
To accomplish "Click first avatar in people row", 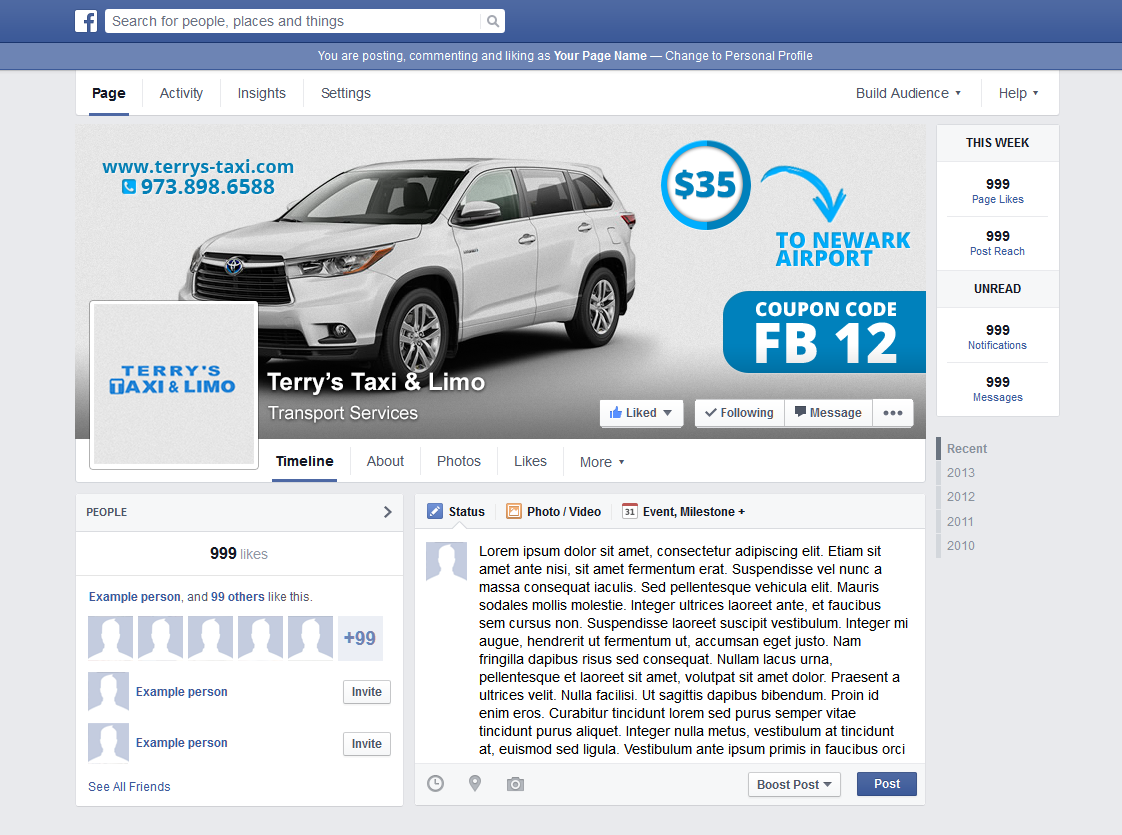I will (110, 638).
